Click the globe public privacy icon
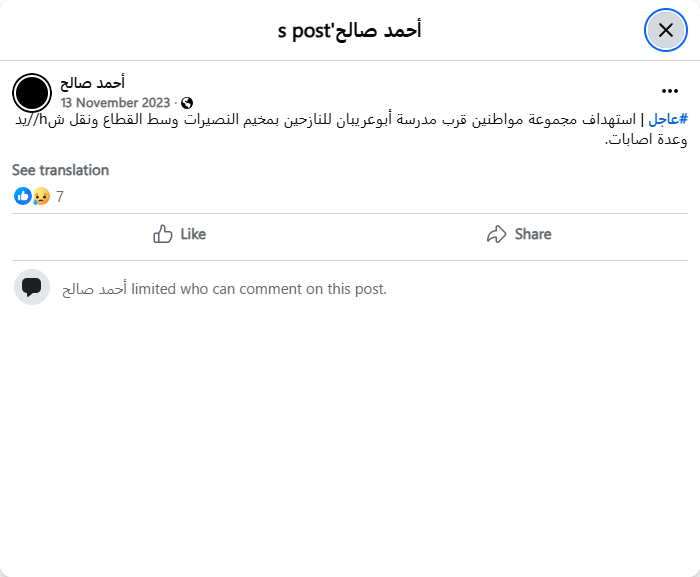Screen dimensions: 700x577 click(x=187, y=103)
